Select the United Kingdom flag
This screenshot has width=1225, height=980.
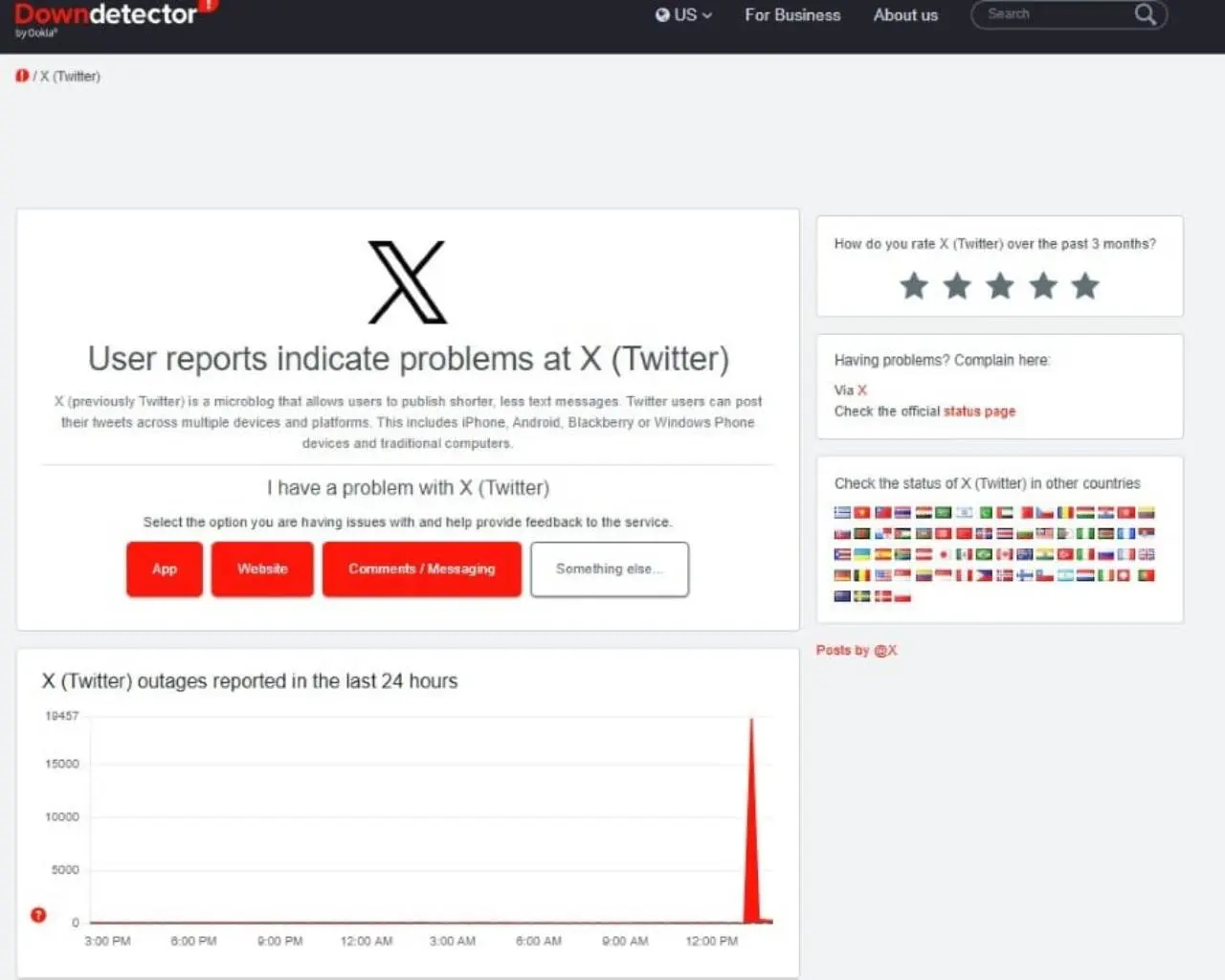click(x=1146, y=555)
